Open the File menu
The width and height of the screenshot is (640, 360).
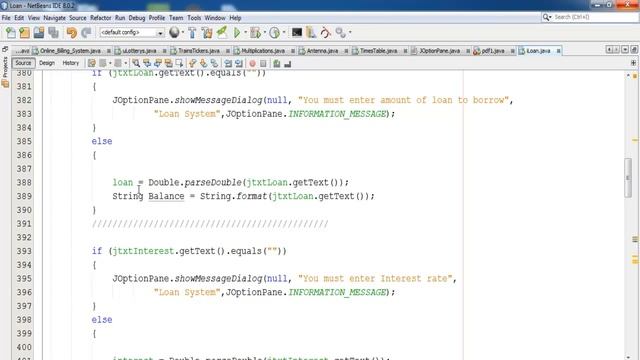pyautogui.click(x=6, y=18)
